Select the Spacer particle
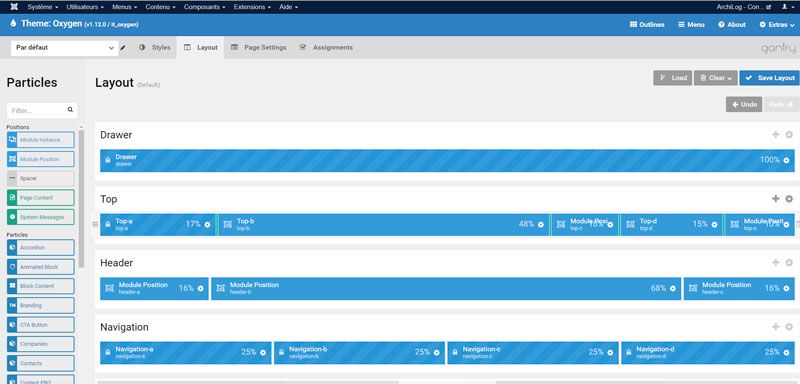Viewport: 800px width, 384px height. (40, 178)
